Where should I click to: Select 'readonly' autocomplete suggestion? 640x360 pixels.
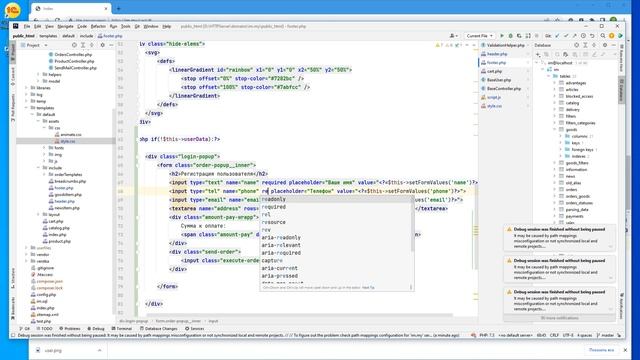pyautogui.click(x=336, y=199)
